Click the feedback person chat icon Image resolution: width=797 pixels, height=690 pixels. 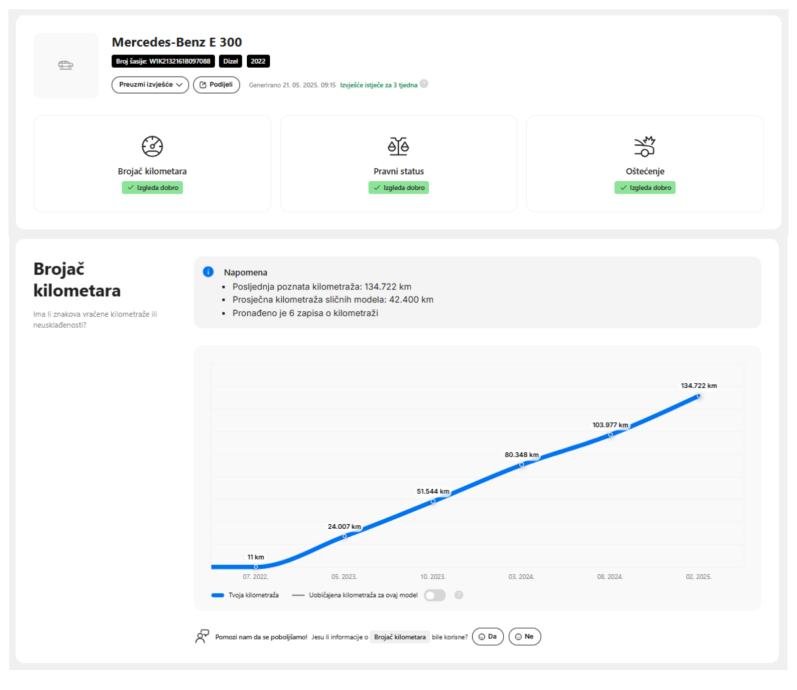tap(202, 637)
